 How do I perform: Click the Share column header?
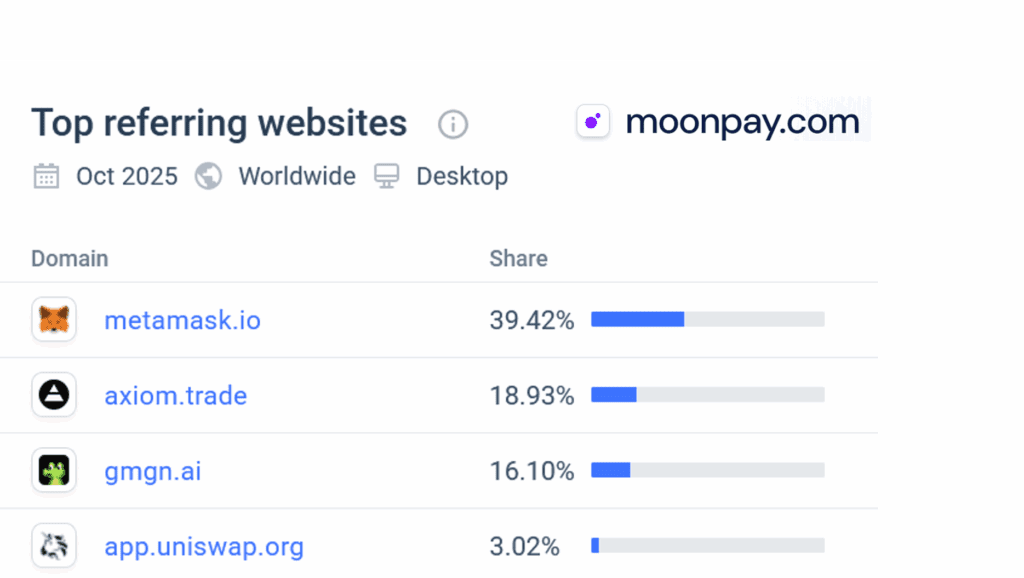[x=518, y=258]
